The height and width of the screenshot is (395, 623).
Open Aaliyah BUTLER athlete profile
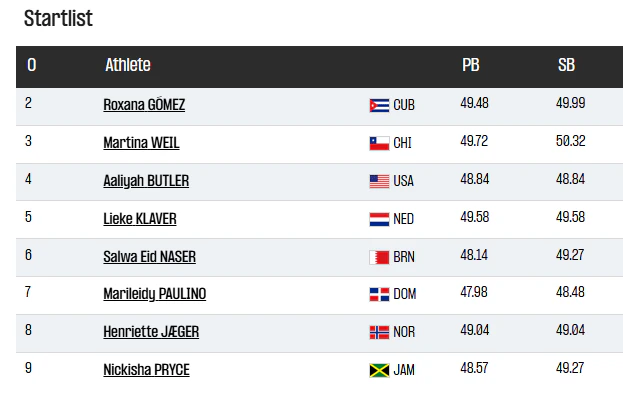pyautogui.click(x=146, y=181)
